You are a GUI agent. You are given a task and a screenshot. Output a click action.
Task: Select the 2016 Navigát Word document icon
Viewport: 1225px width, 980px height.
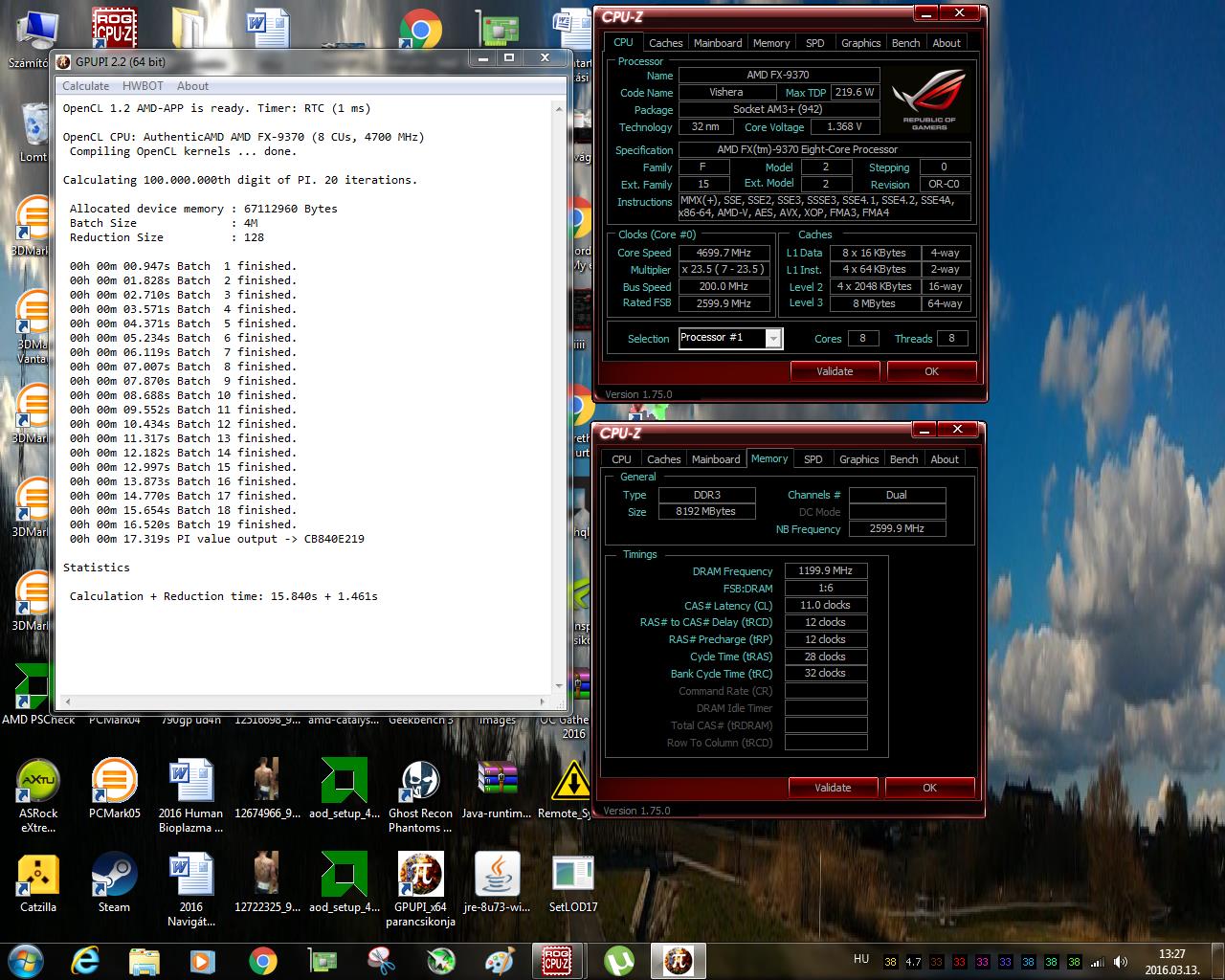coord(190,889)
